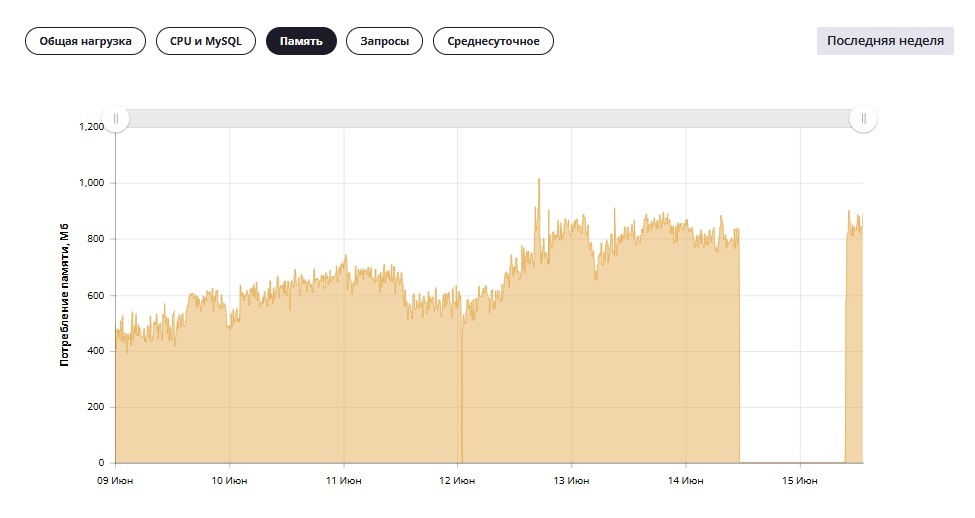The height and width of the screenshot is (518, 975).
Task: Click the highest memory spike above 1,000
Action: tap(538, 180)
